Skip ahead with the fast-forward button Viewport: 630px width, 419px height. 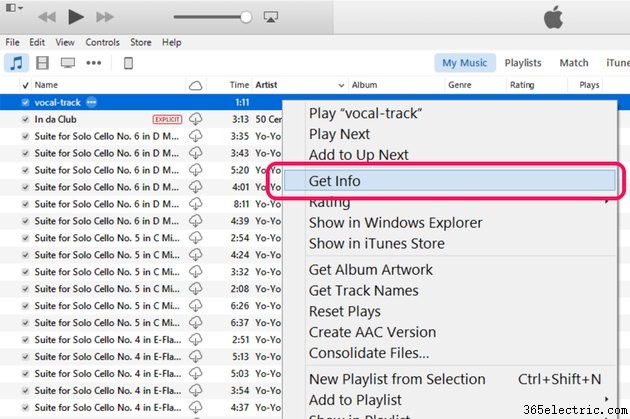click(105, 17)
